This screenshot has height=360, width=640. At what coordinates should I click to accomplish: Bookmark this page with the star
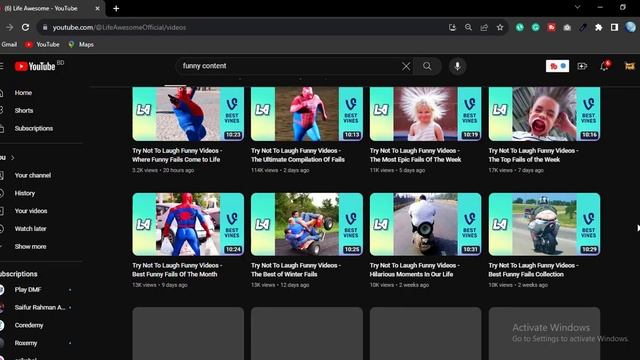(500, 27)
